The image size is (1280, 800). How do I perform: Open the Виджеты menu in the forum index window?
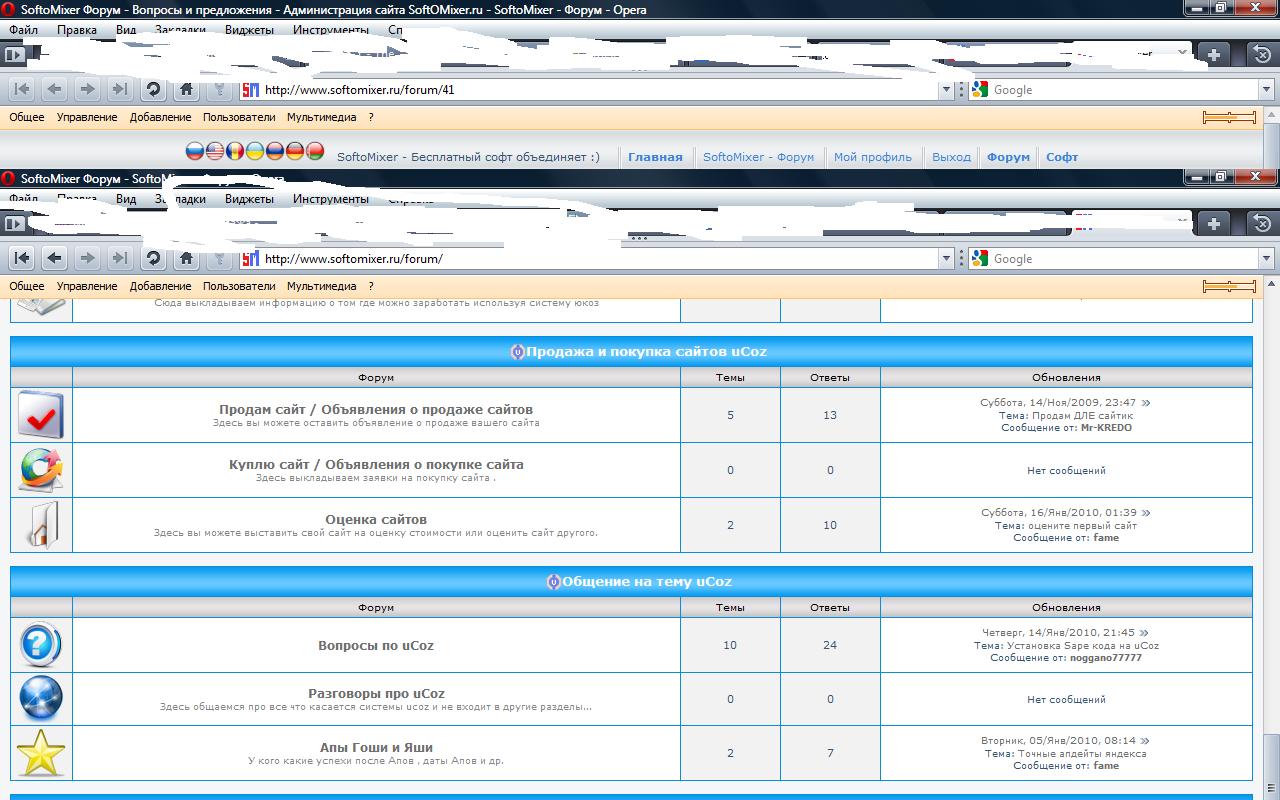249,199
